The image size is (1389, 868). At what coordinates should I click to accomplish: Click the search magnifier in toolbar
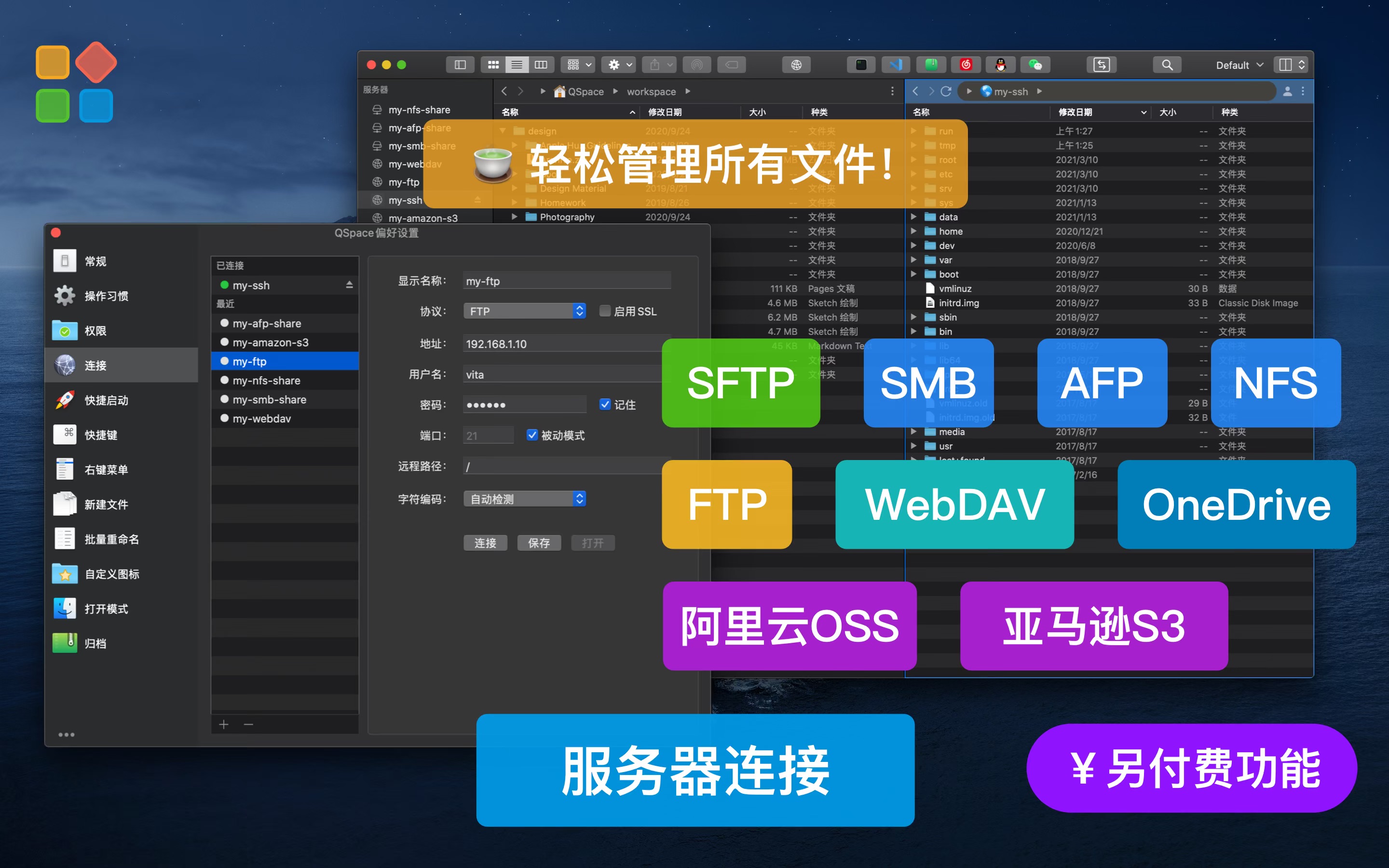pos(1167,65)
